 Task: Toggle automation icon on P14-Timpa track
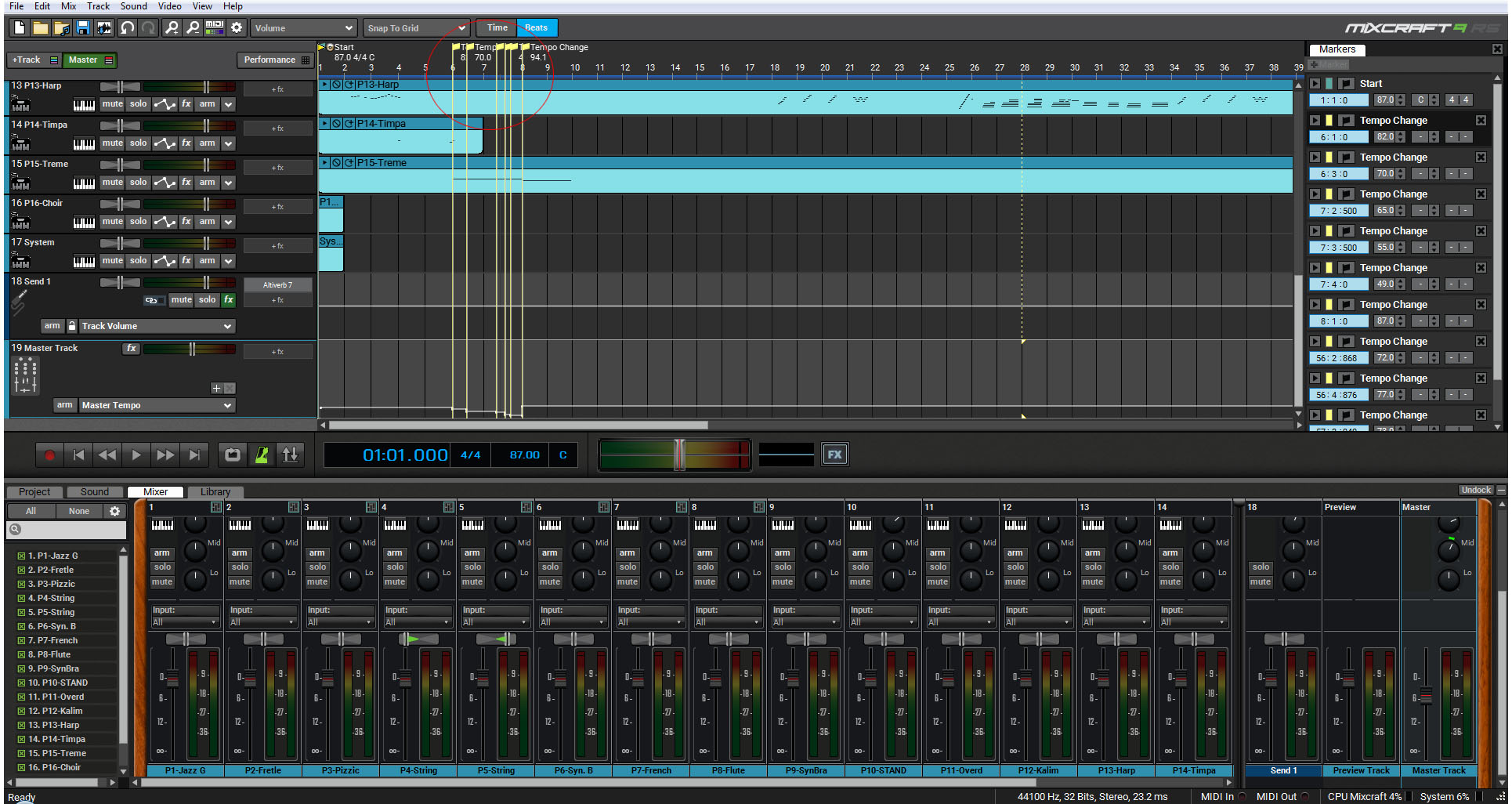(165, 143)
